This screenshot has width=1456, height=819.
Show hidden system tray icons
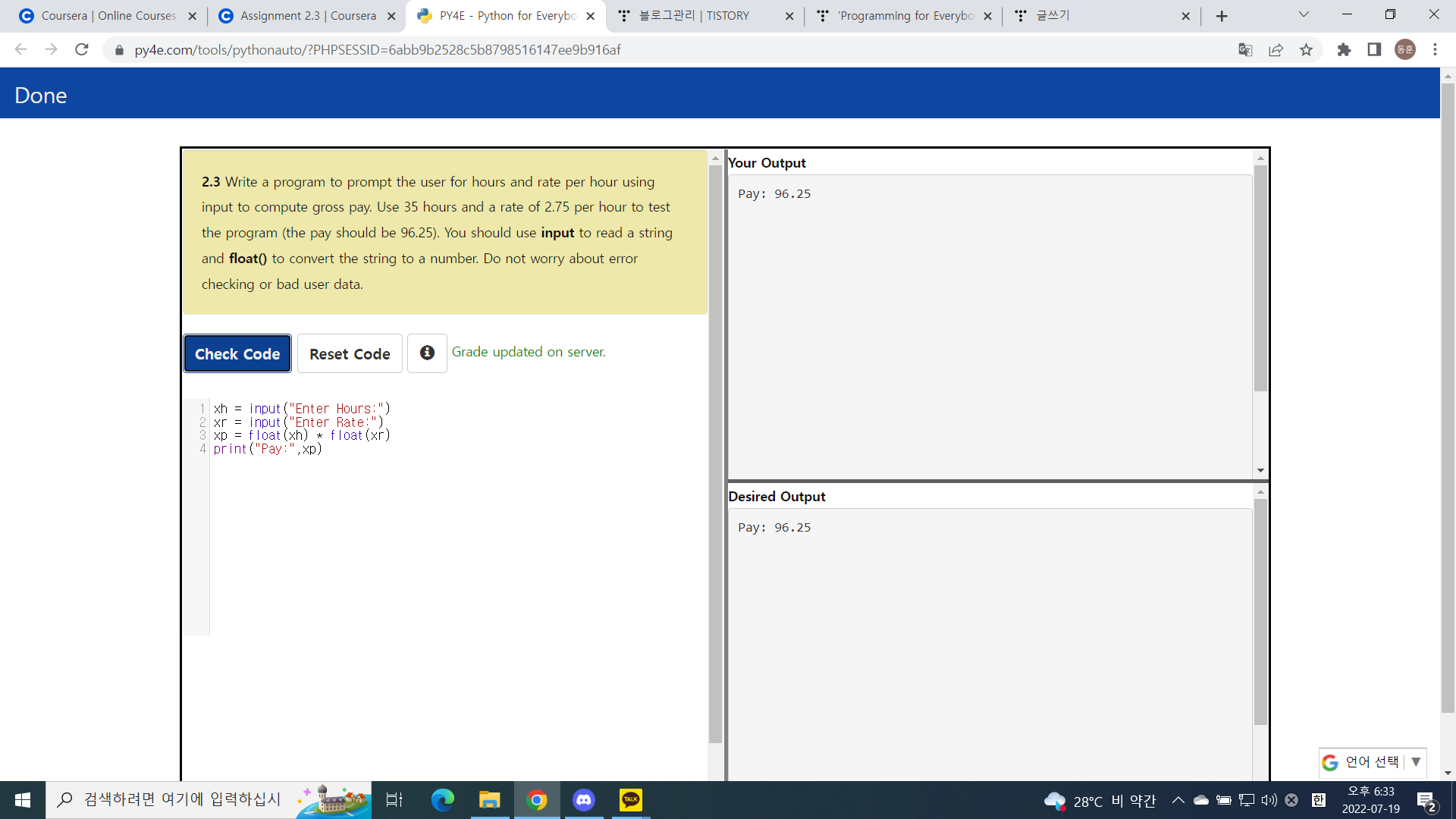click(1178, 800)
